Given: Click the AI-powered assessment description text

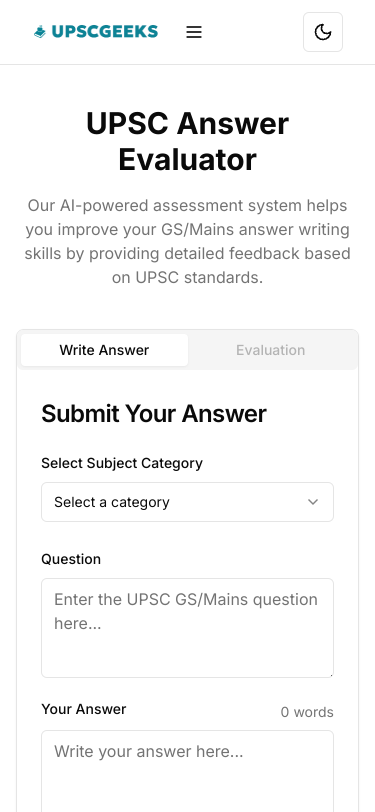Looking at the screenshot, I should click(x=188, y=241).
